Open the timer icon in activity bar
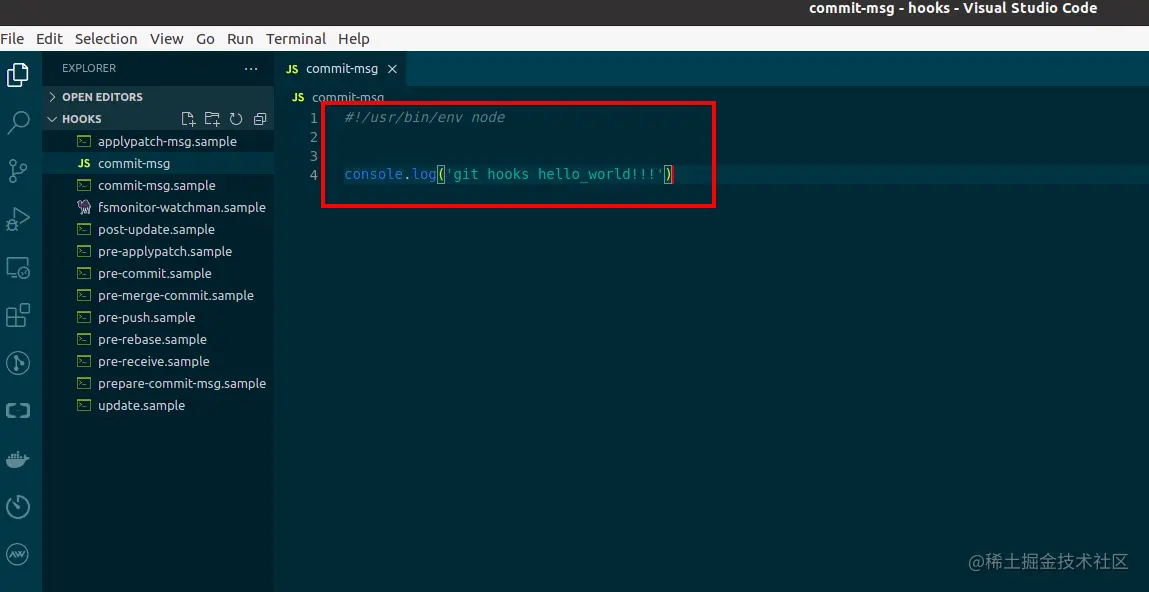 (18, 506)
